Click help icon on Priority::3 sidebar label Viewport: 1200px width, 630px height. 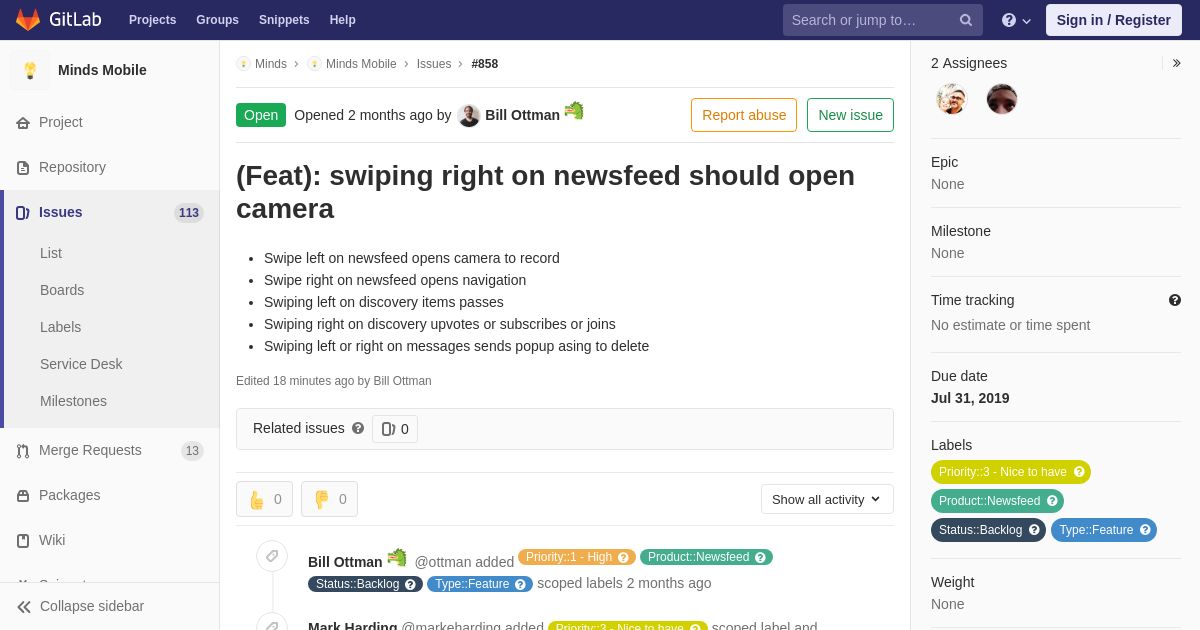click(1079, 472)
